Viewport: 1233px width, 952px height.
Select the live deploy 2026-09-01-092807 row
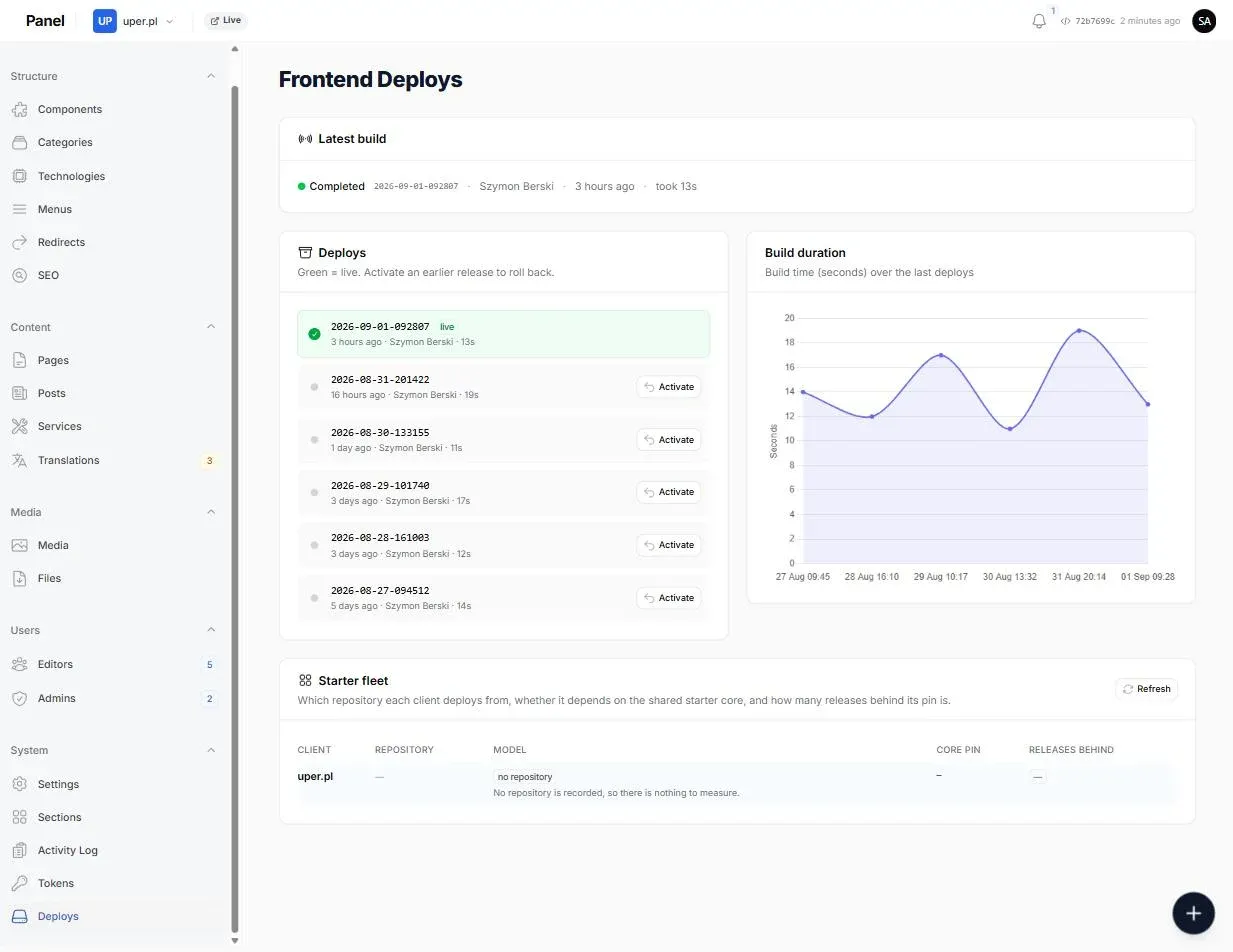(503, 334)
